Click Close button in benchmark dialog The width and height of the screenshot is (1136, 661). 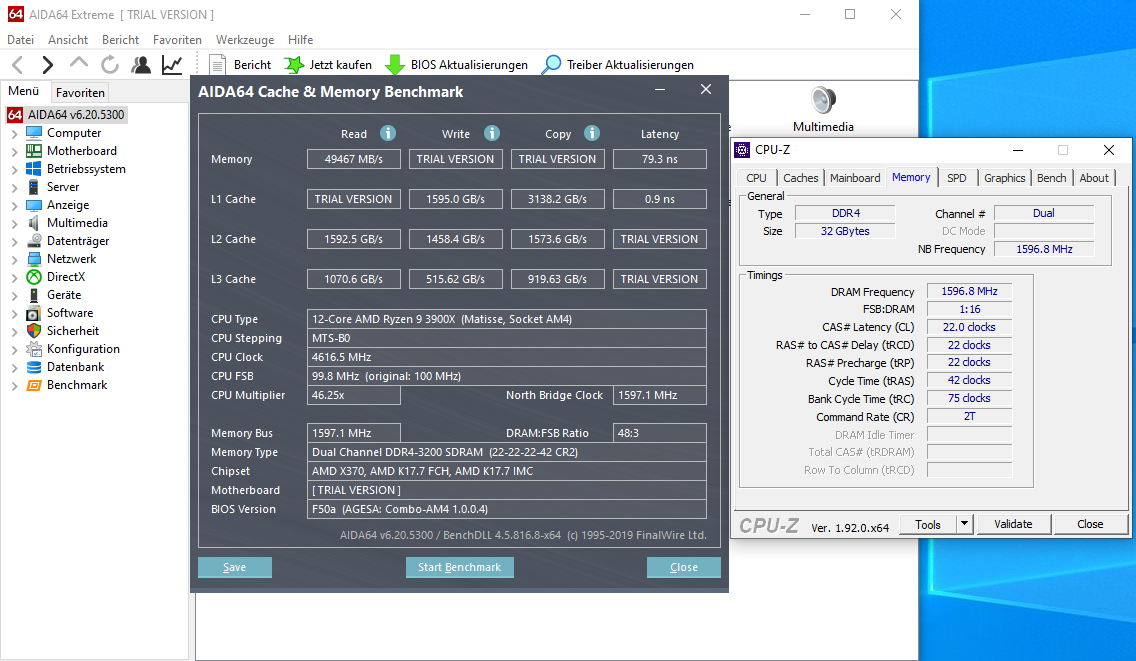pos(684,567)
